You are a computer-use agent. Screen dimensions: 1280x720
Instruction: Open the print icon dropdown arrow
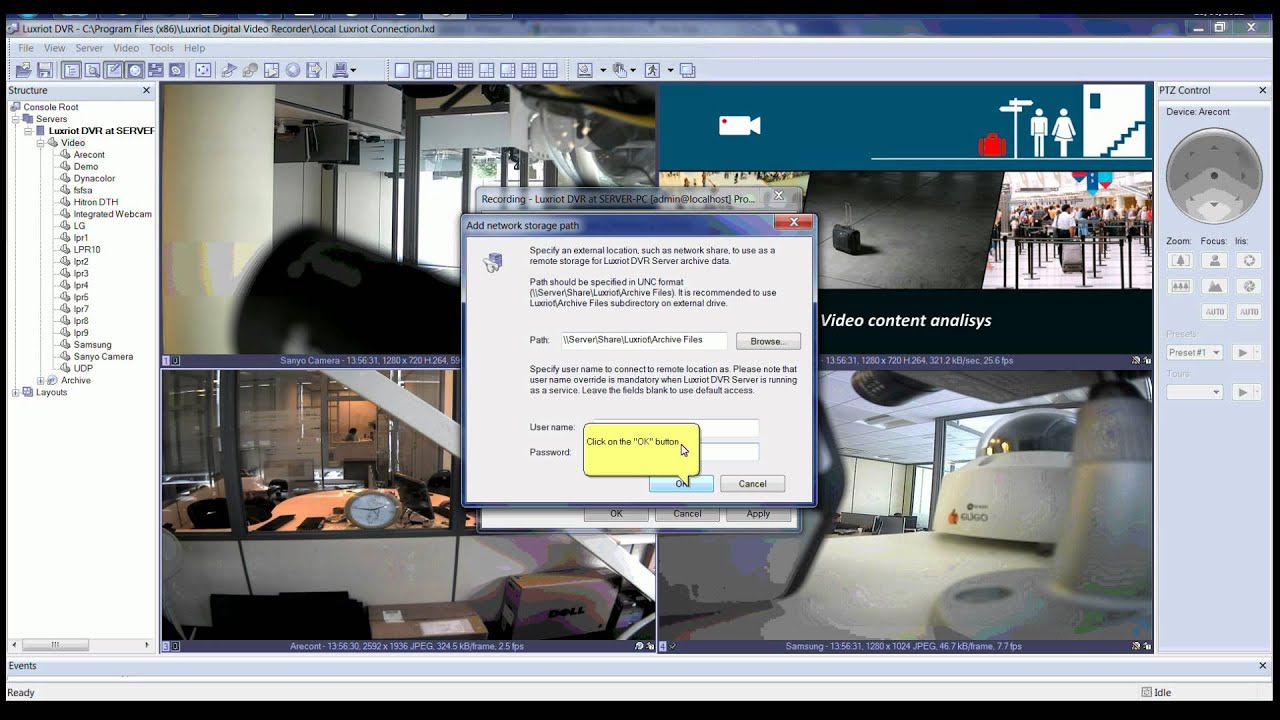pos(353,70)
